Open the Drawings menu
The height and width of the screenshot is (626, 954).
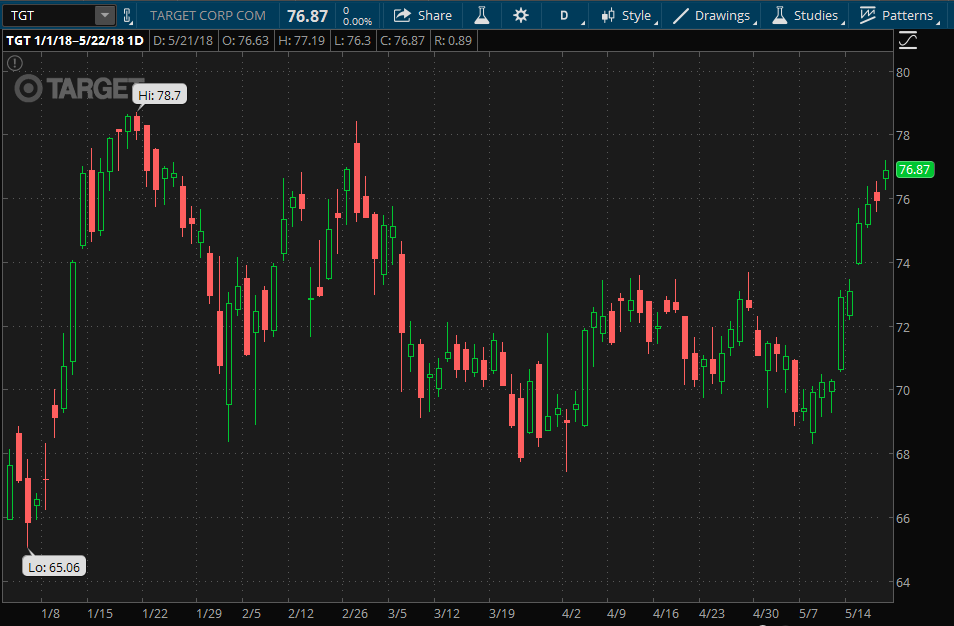click(x=714, y=15)
